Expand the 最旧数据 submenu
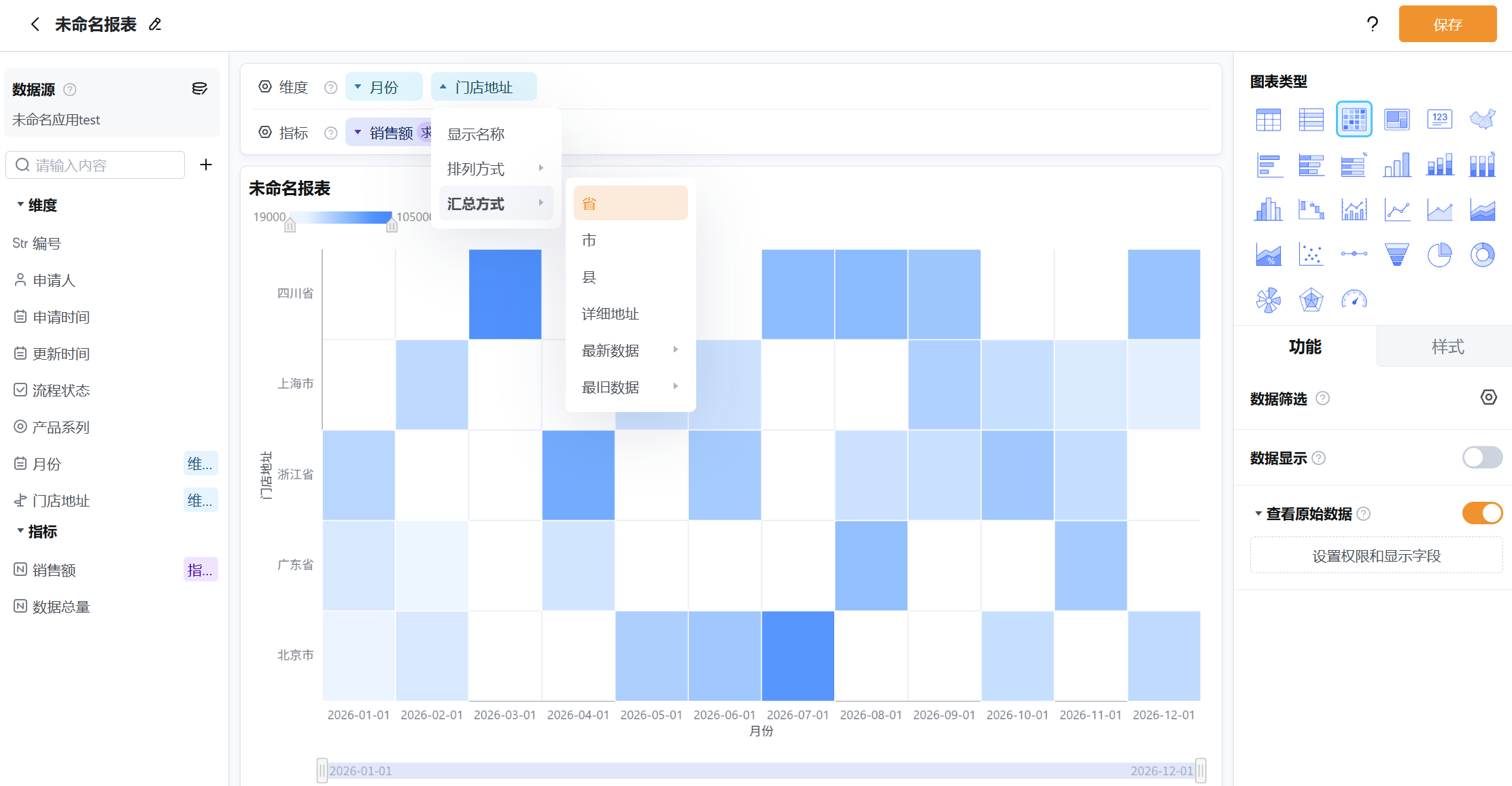The height and width of the screenshot is (786, 1512). click(631, 387)
